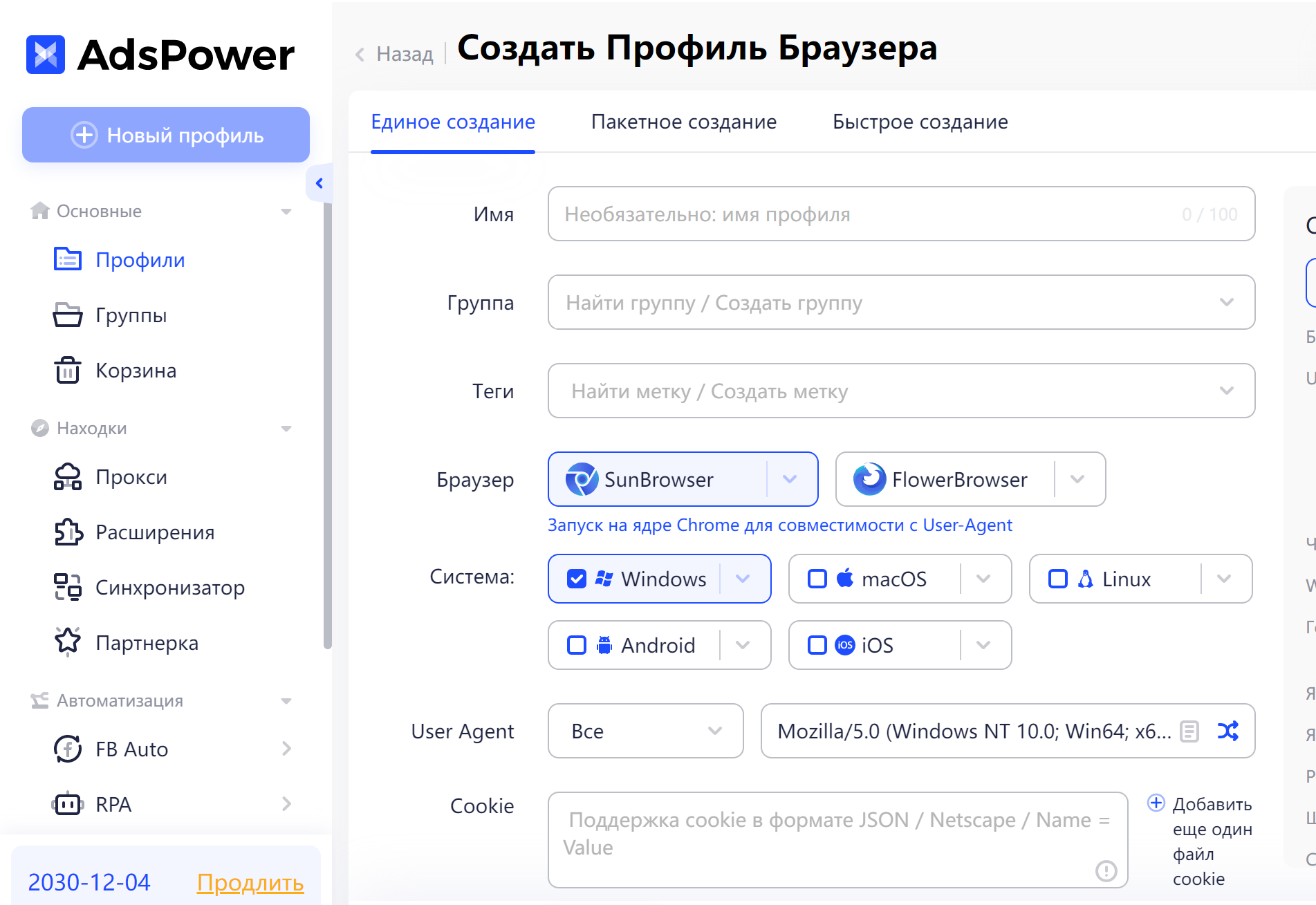Click the User Agent list icon
This screenshot has height=905, width=1316.
1189,731
